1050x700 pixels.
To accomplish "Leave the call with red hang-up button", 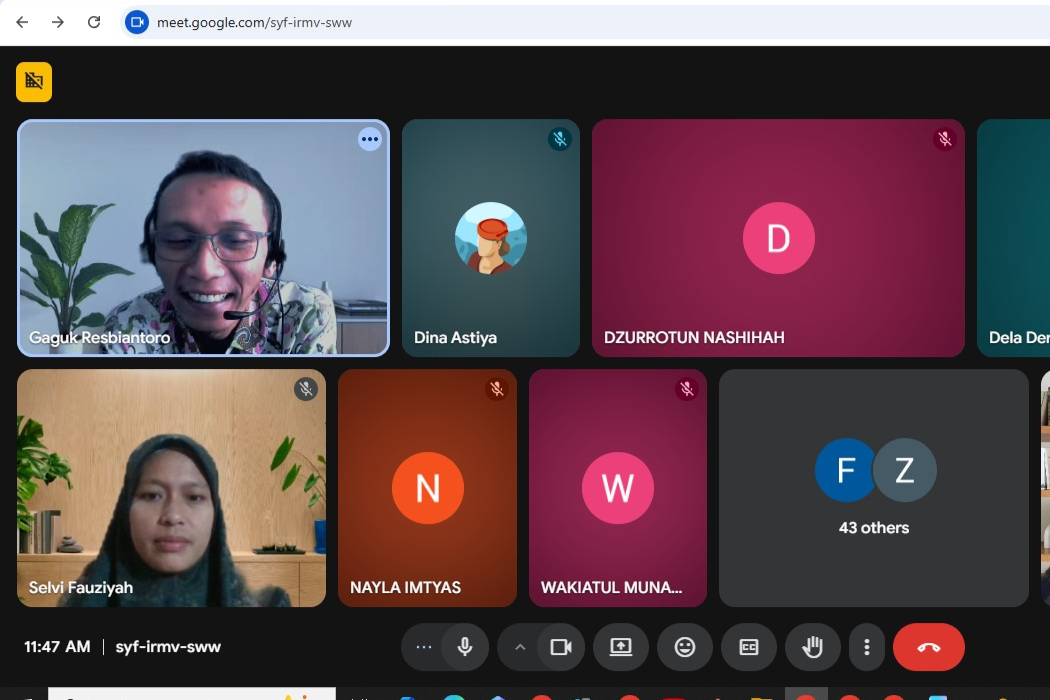I will click(928, 647).
